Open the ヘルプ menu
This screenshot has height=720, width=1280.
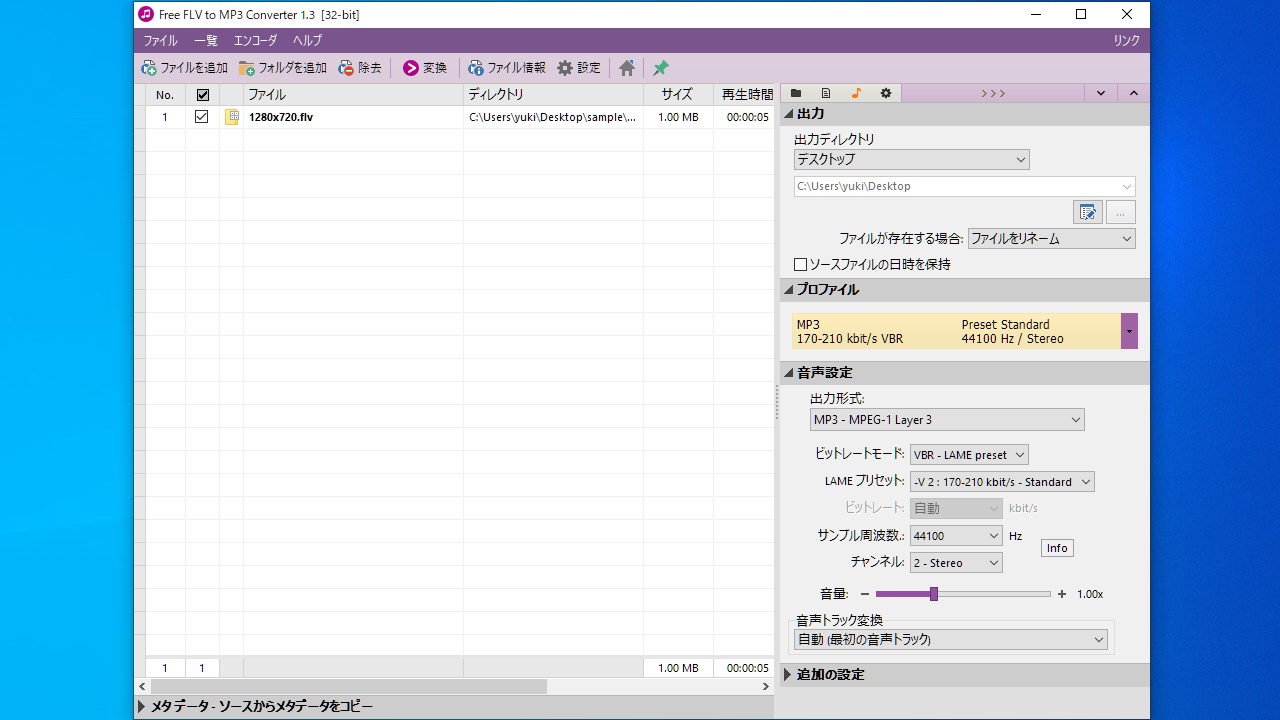point(307,41)
